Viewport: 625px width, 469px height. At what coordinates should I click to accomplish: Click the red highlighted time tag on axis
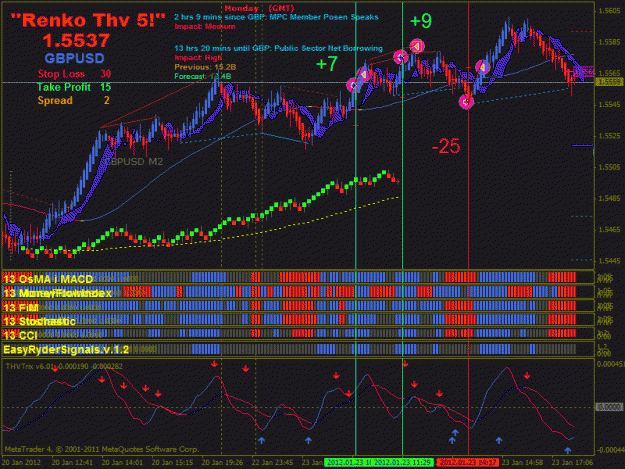coord(468,463)
